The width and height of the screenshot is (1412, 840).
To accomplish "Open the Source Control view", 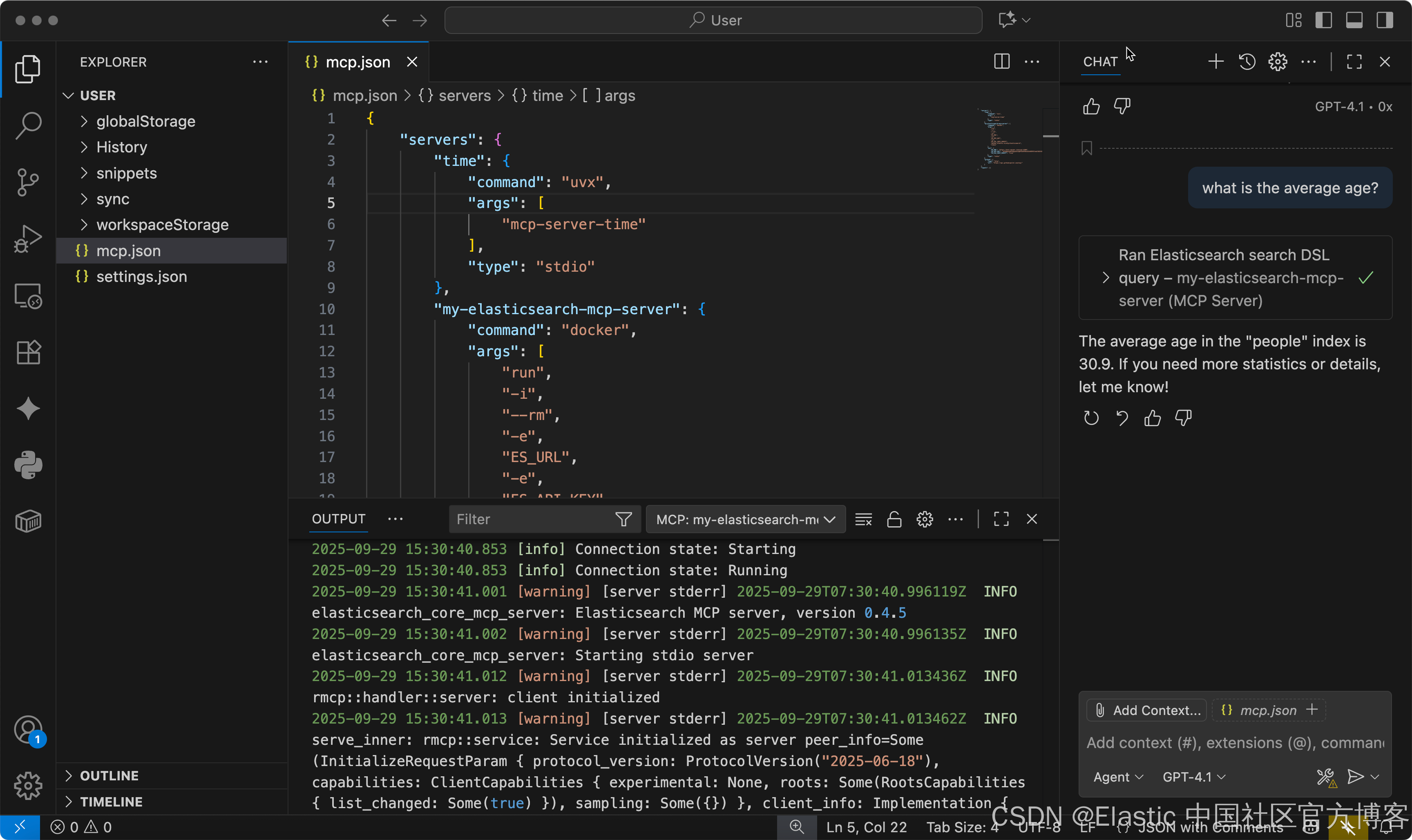I will point(28,182).
